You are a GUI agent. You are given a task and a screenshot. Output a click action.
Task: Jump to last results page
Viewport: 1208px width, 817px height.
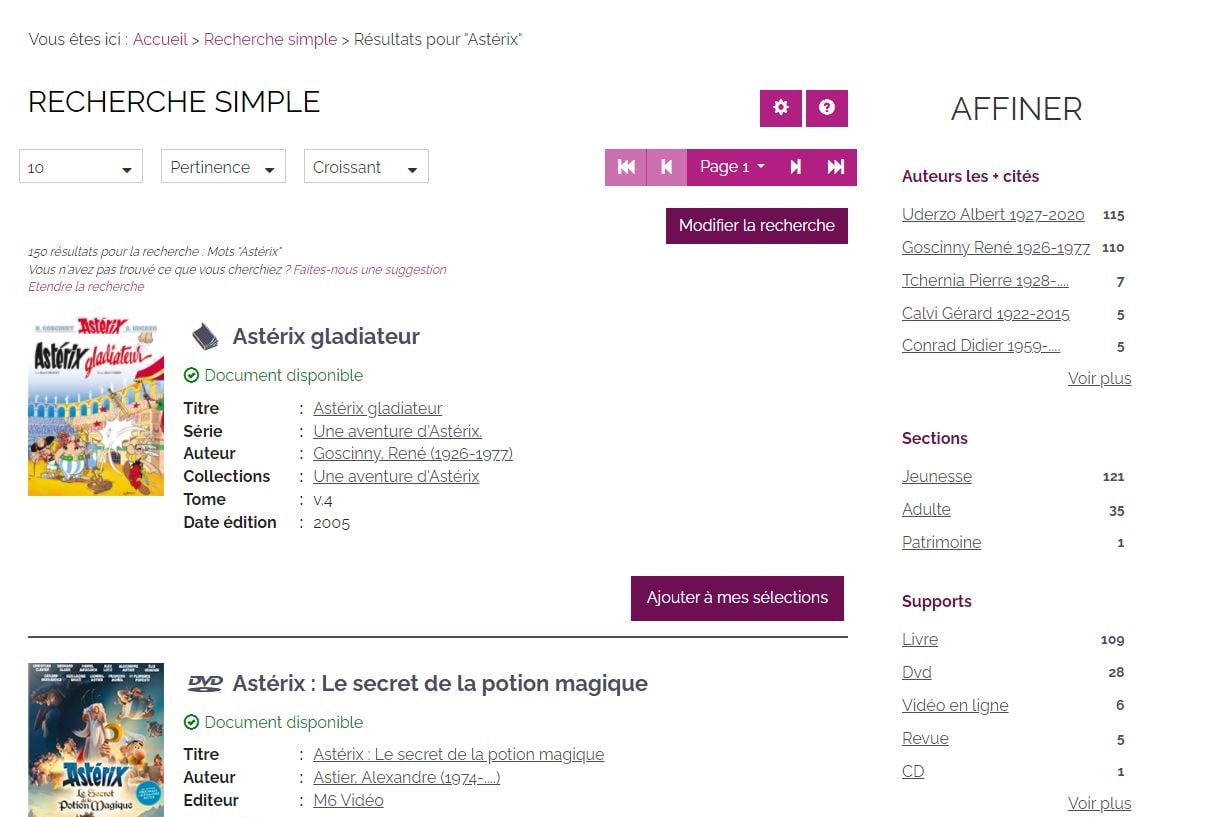[x=836, y=167]
